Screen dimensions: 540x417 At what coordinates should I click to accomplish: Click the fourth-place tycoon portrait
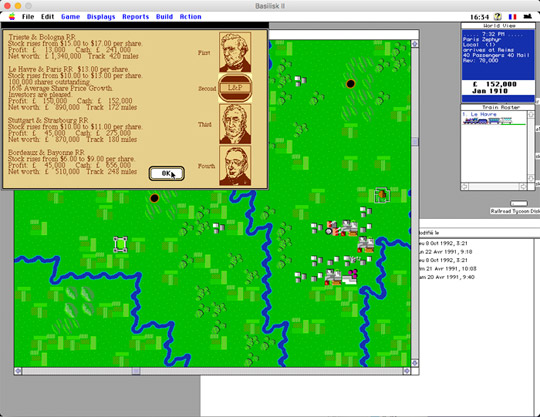coord(235,166)
